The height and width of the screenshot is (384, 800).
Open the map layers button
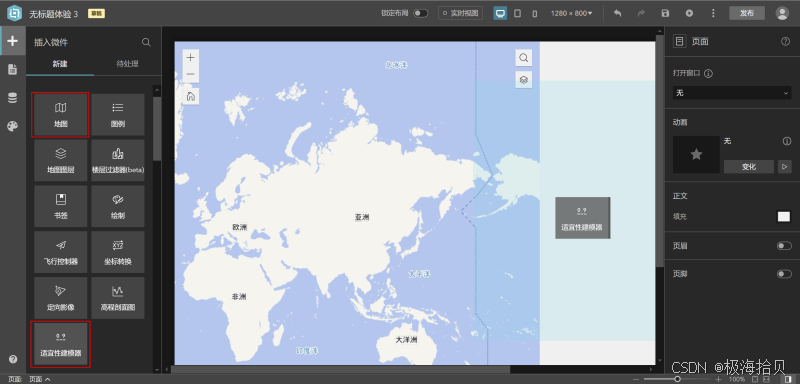[x=523, y=80]
